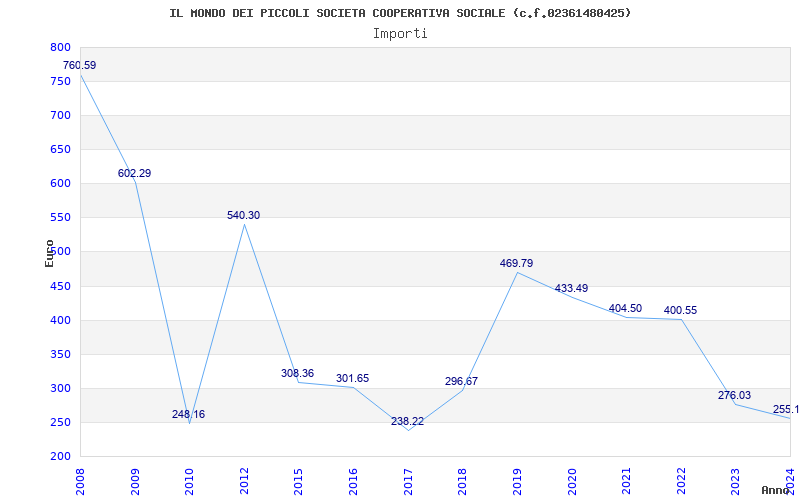This screenshot has height=500, width=800.
Task: Select the Euro y-axis title
Action: [x=49, y=253]
